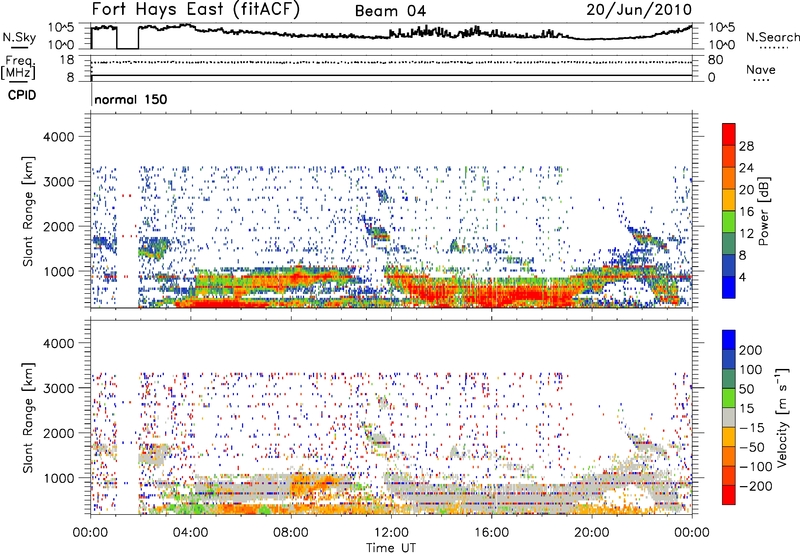800x554 pixels.
Task: Click the solid line sample under 'N.Sky'
Action: 19,47
